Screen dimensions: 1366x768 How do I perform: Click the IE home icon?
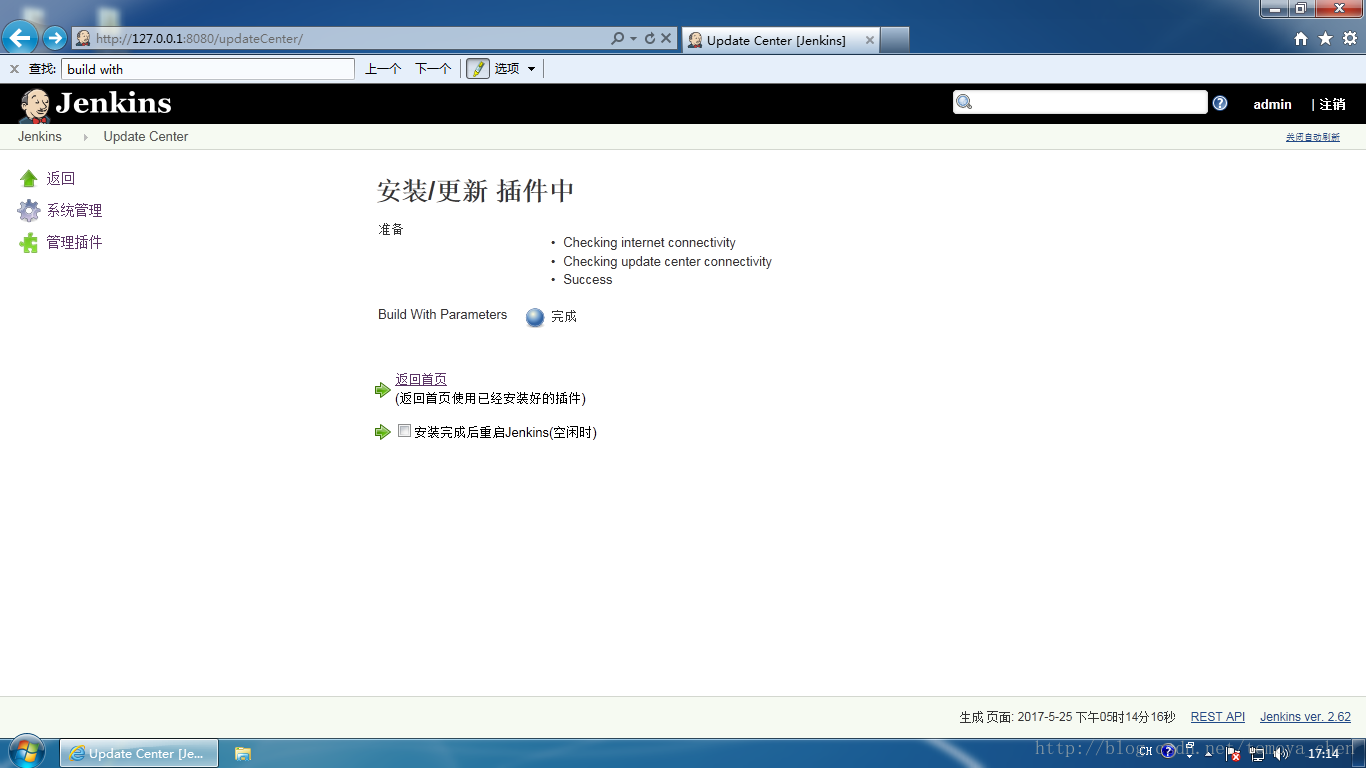click(x=1301, y=38)
